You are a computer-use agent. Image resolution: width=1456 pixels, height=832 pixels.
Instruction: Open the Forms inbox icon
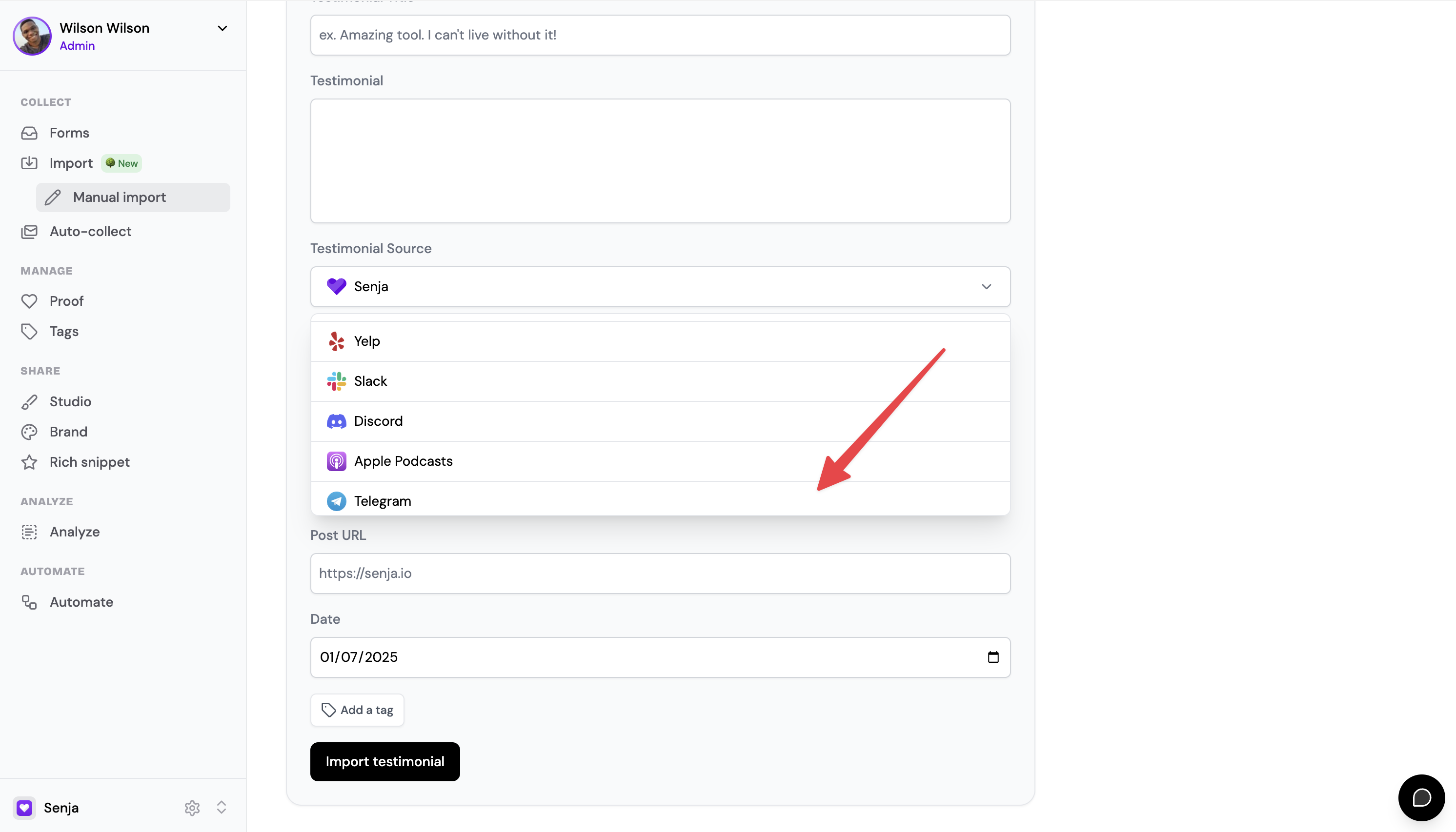(29, 133)
